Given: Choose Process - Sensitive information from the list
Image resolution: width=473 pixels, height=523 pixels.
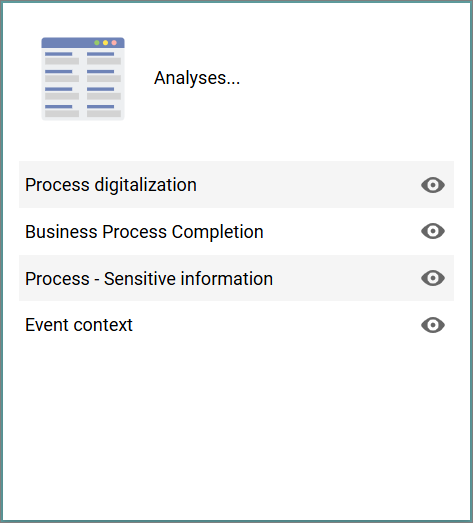Looking at the screenshot, I should click(x=149, y=279).
